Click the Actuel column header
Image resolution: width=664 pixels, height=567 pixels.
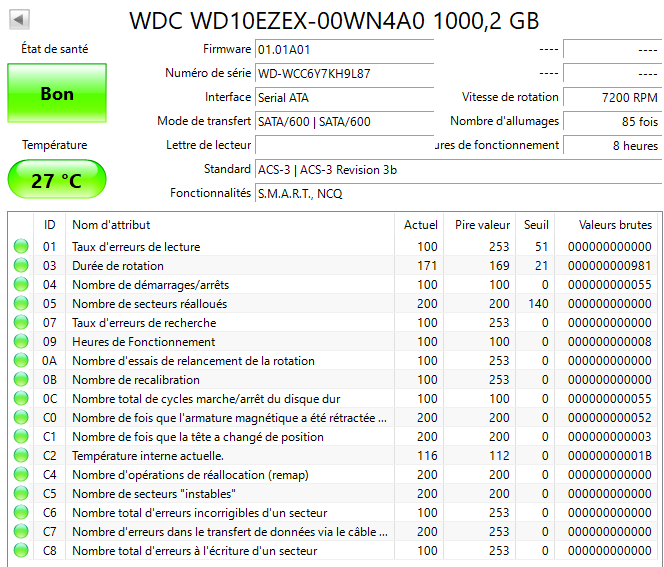pyautogui.click(x=419, y=225)
